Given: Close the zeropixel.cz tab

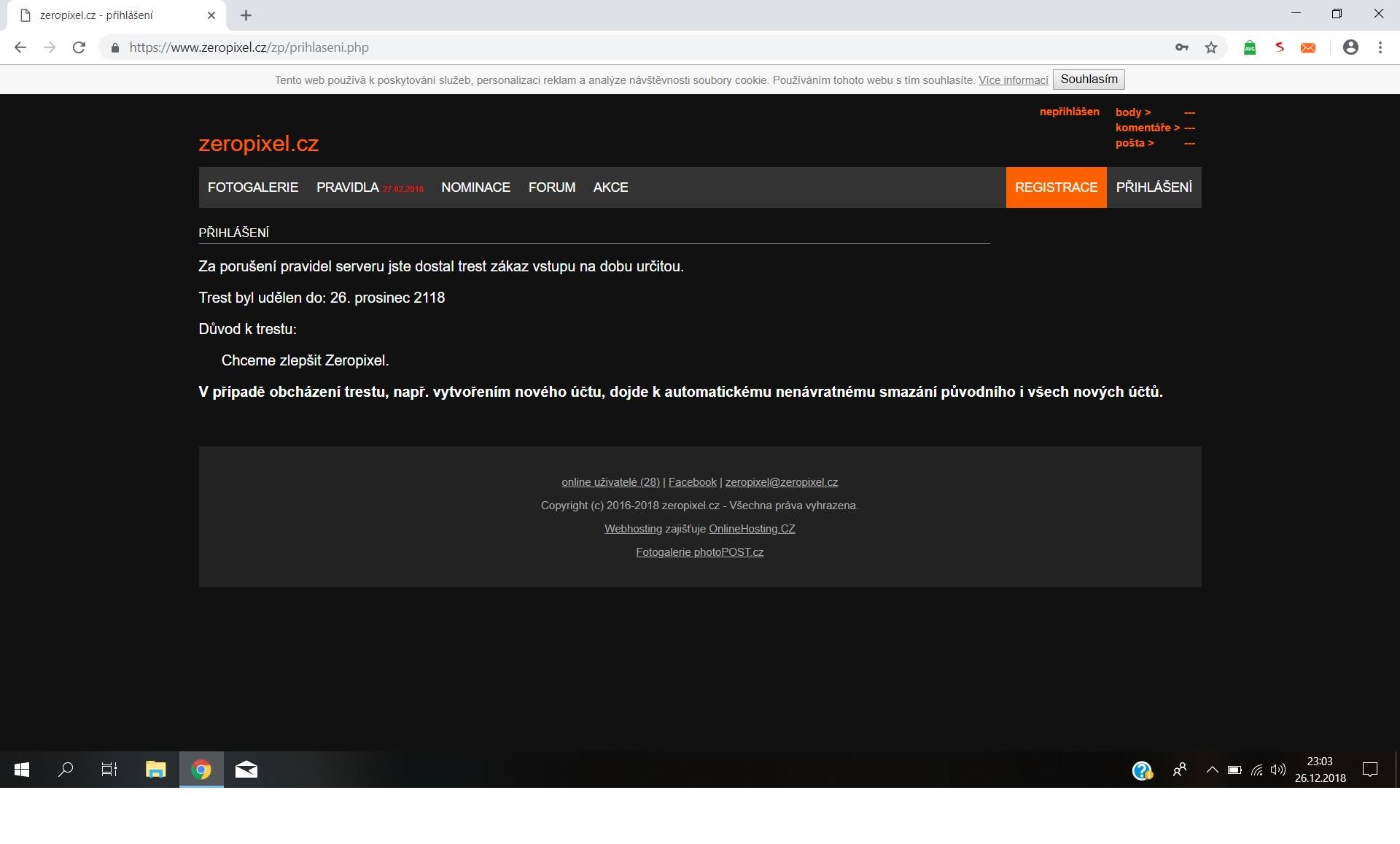Looking at the screenshot, I should point(211,15).
